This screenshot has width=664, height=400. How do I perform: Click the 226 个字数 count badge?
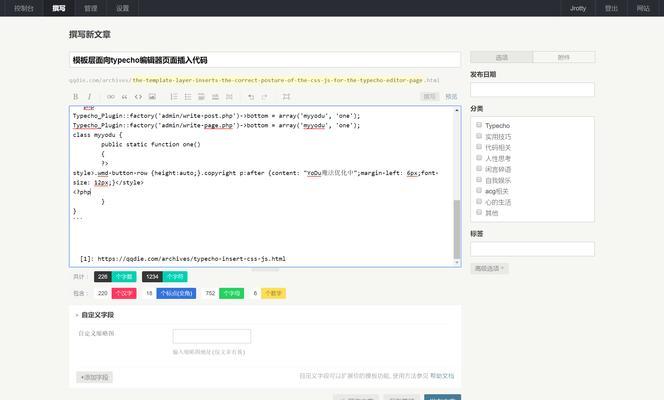[x=115, y=276]
